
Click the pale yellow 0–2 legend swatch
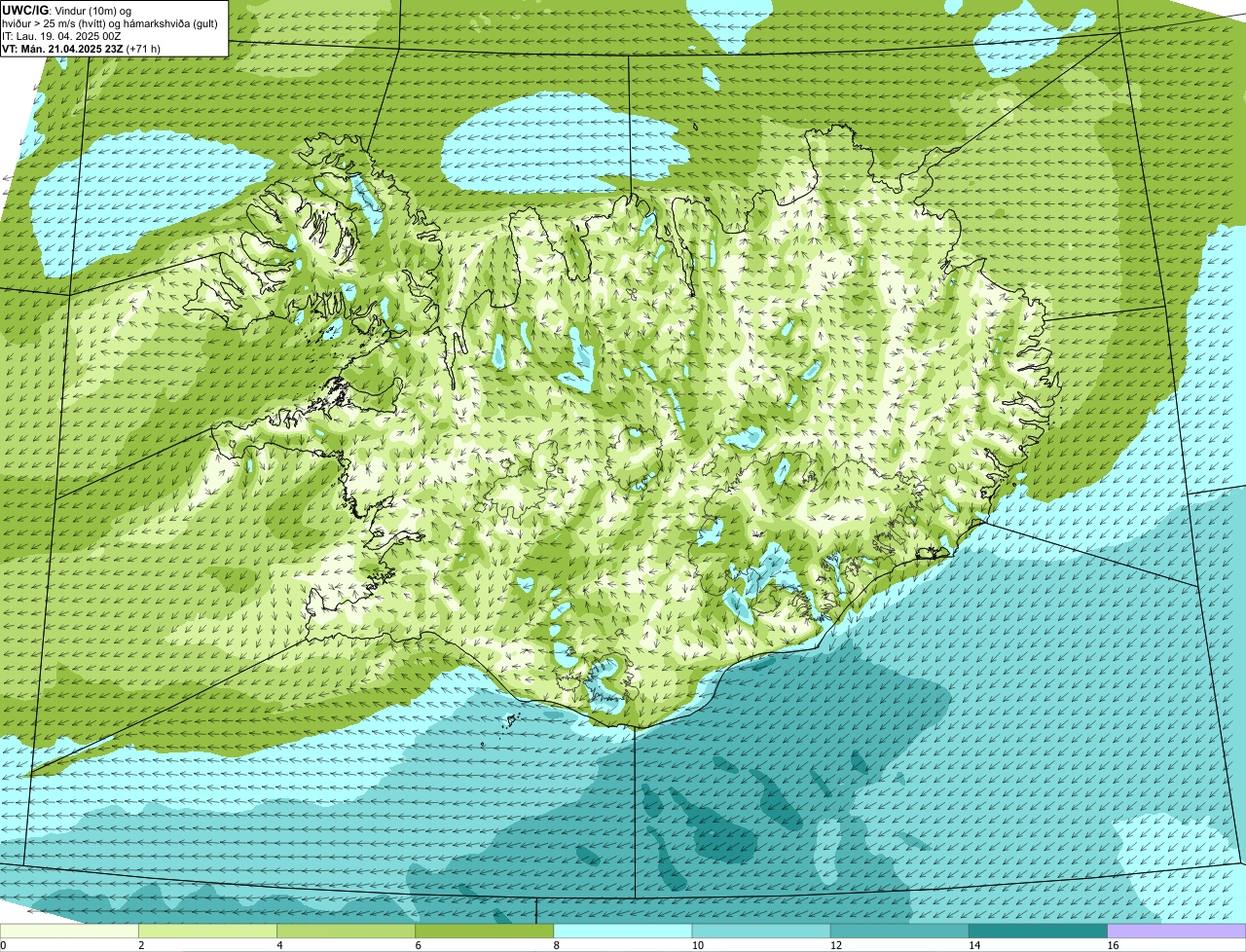[70, 932]
